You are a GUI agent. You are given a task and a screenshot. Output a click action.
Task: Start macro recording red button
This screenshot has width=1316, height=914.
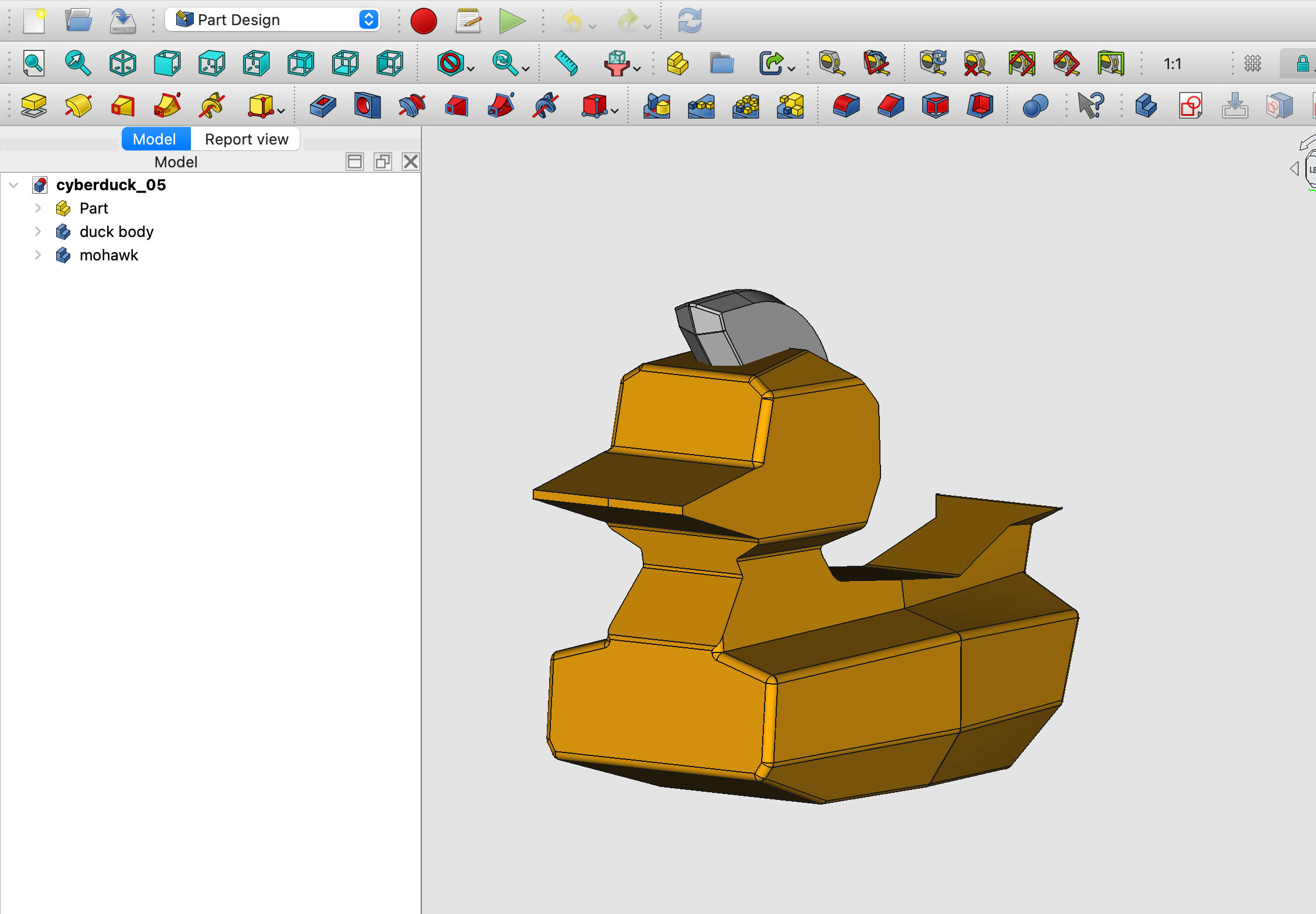tap(423, 21)
